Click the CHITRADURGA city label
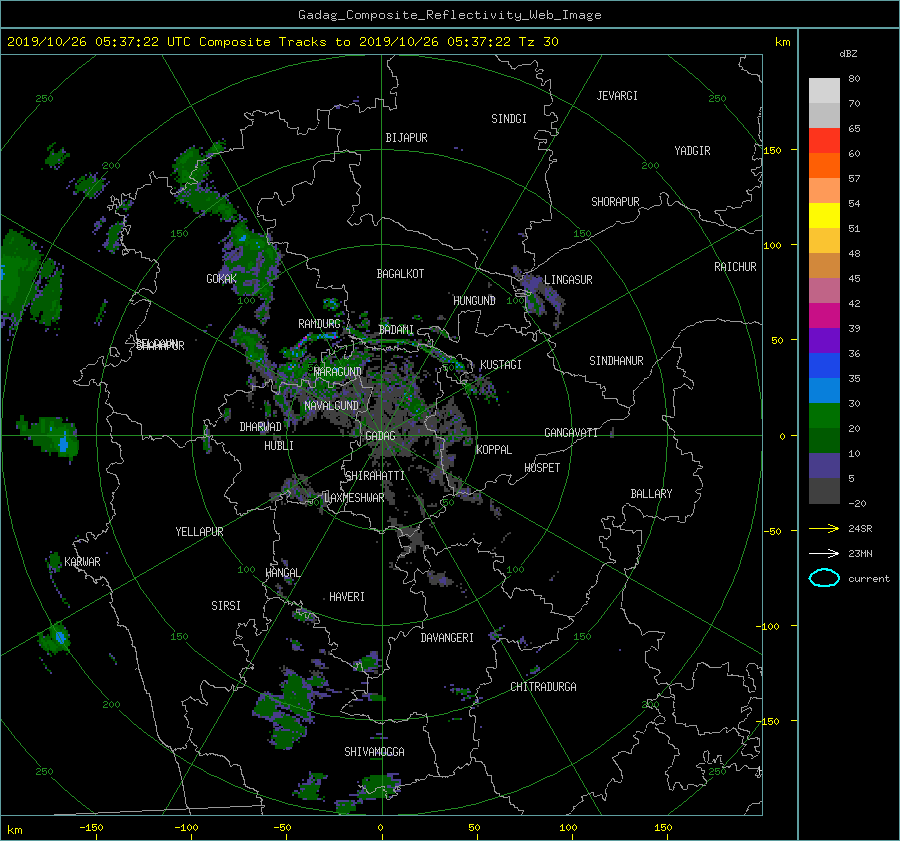The width and height of the screenshot is (900, 841). (543, 687)
